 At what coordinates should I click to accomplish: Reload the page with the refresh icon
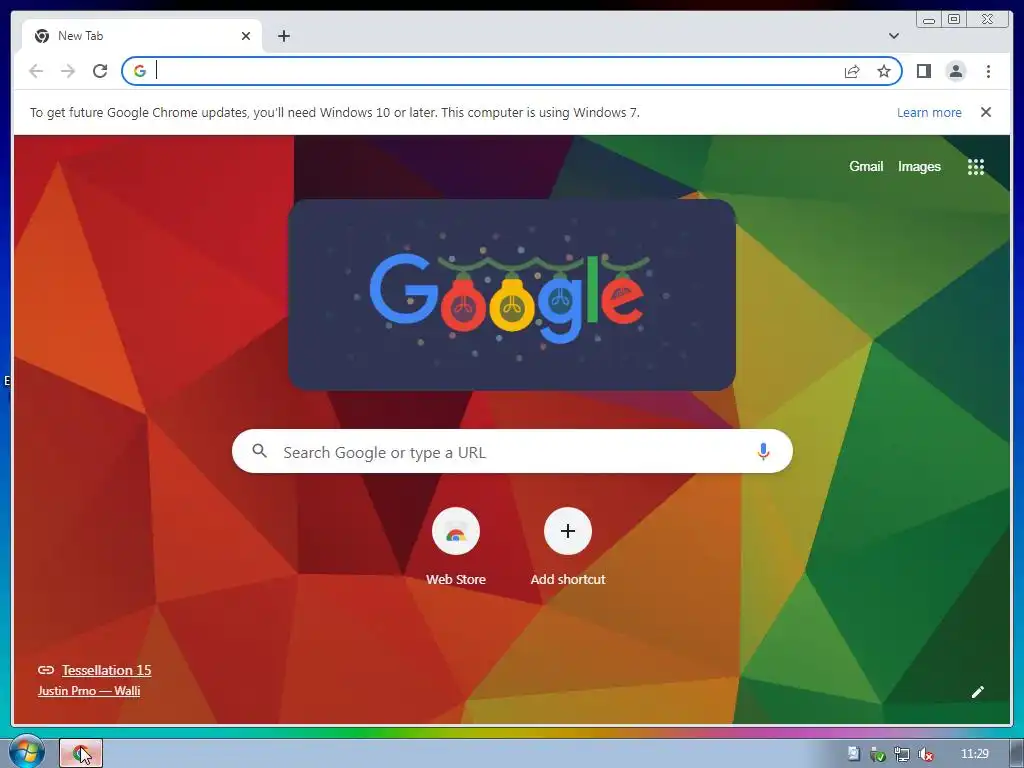(x=100, y=71)
